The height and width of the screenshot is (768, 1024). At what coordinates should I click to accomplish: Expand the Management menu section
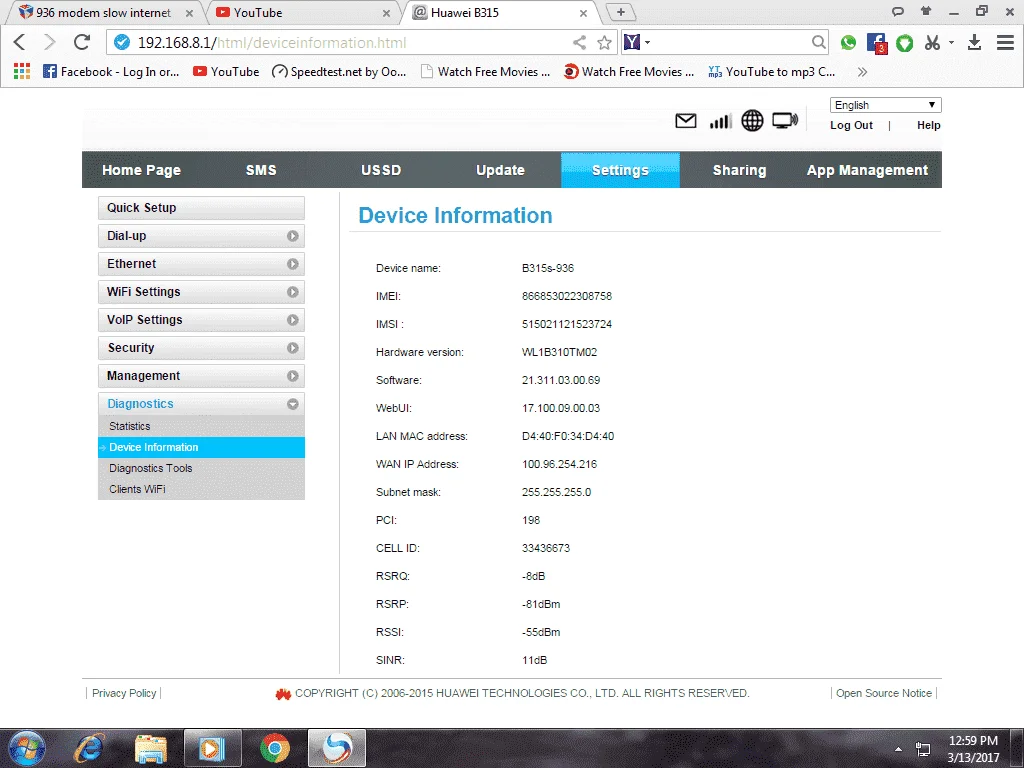[201, 376]
